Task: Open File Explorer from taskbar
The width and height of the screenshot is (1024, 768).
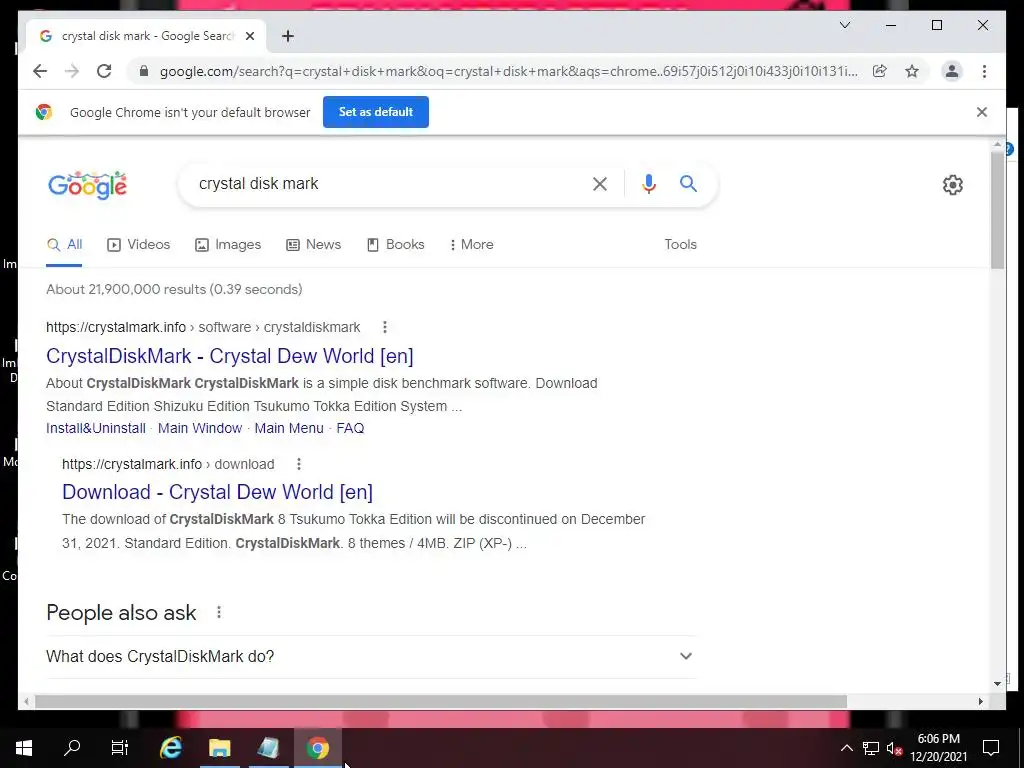Action: [220, 748]
